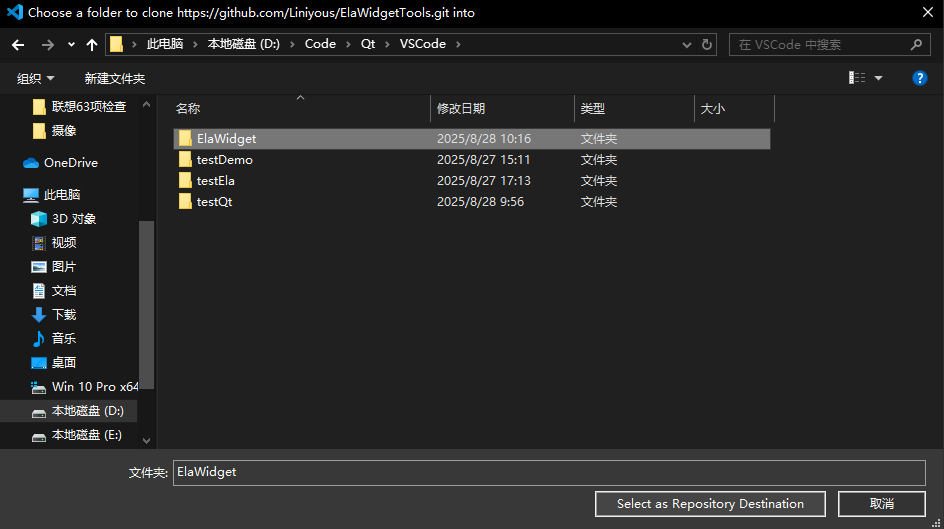
Task: Select the testQt folder
Action: pyautogui.click(x=472, y=202)
